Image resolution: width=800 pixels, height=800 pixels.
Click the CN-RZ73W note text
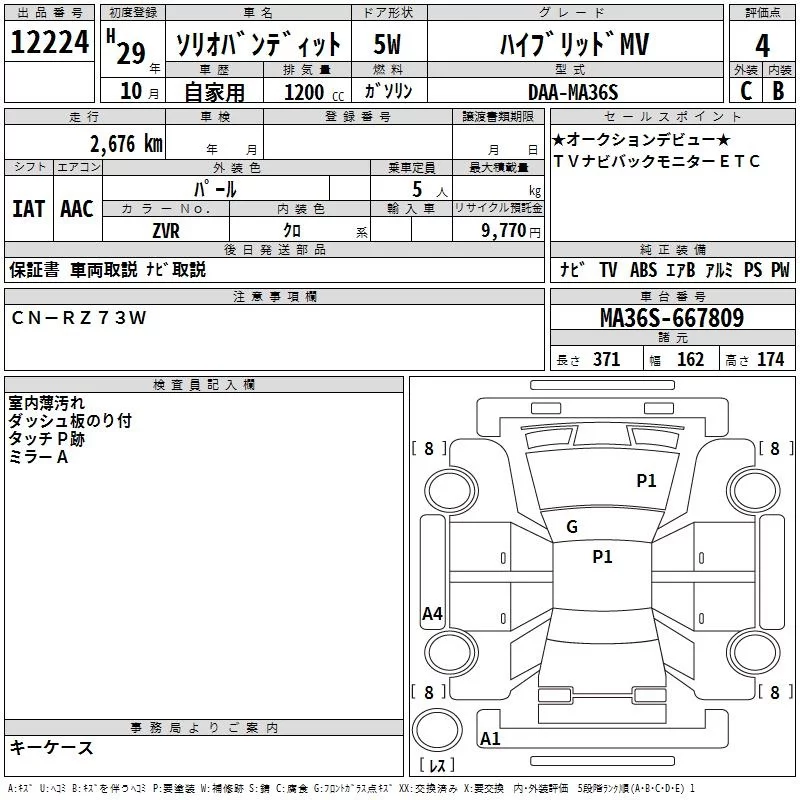click(79, 318)
